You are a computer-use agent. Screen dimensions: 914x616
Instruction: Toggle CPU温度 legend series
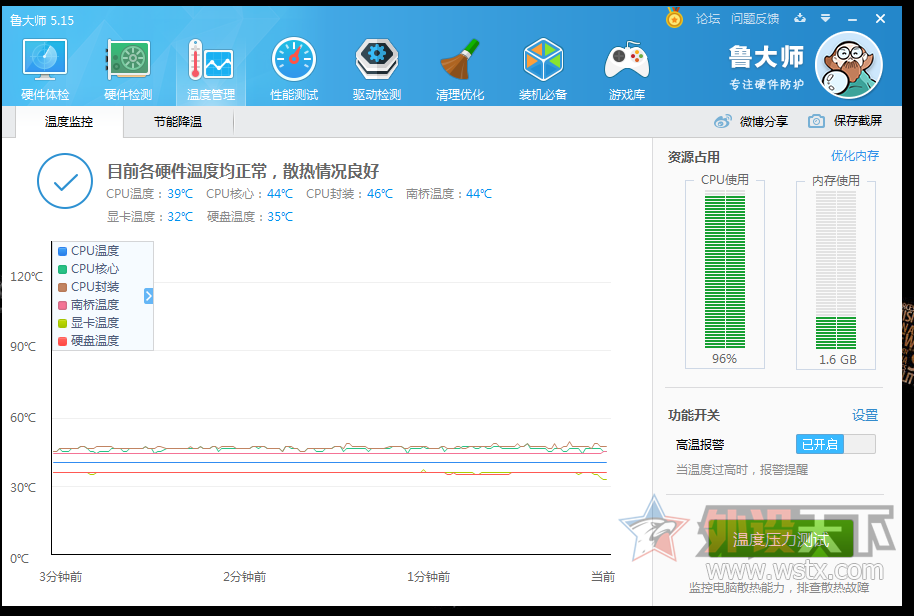(x=88, y=251)
